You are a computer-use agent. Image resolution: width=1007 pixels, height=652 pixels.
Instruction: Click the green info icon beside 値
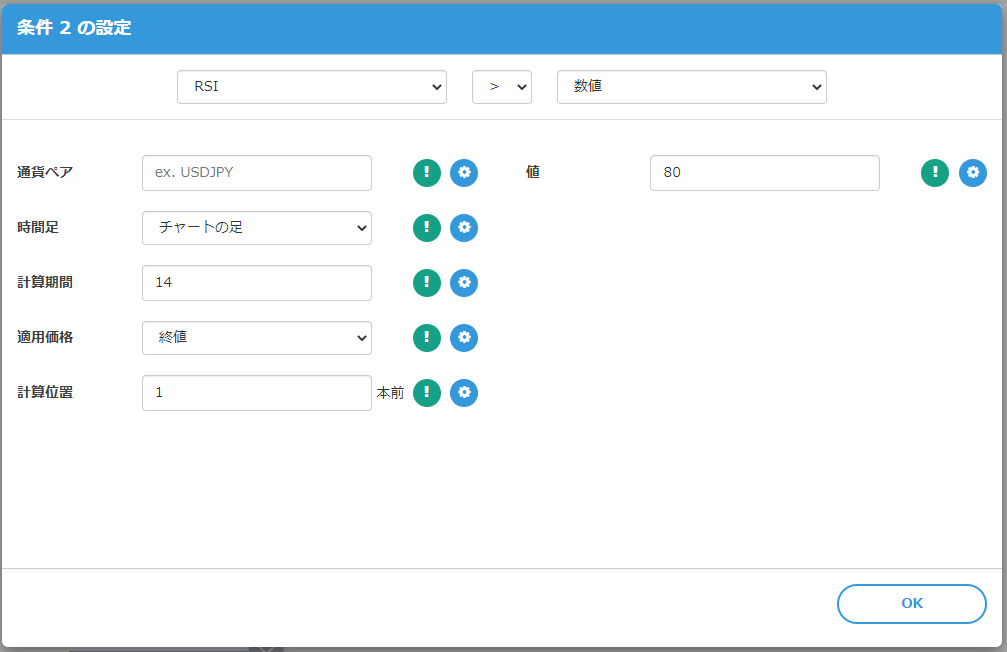[x=935, y=173]
